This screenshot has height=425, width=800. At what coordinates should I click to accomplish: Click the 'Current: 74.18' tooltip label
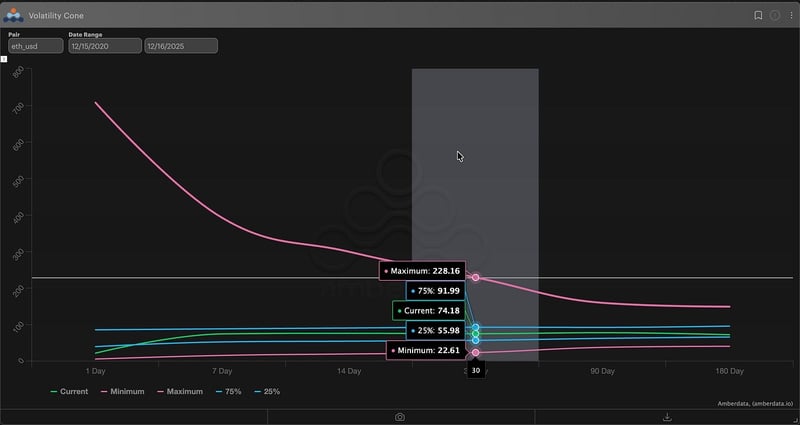[x=429, y=311]
